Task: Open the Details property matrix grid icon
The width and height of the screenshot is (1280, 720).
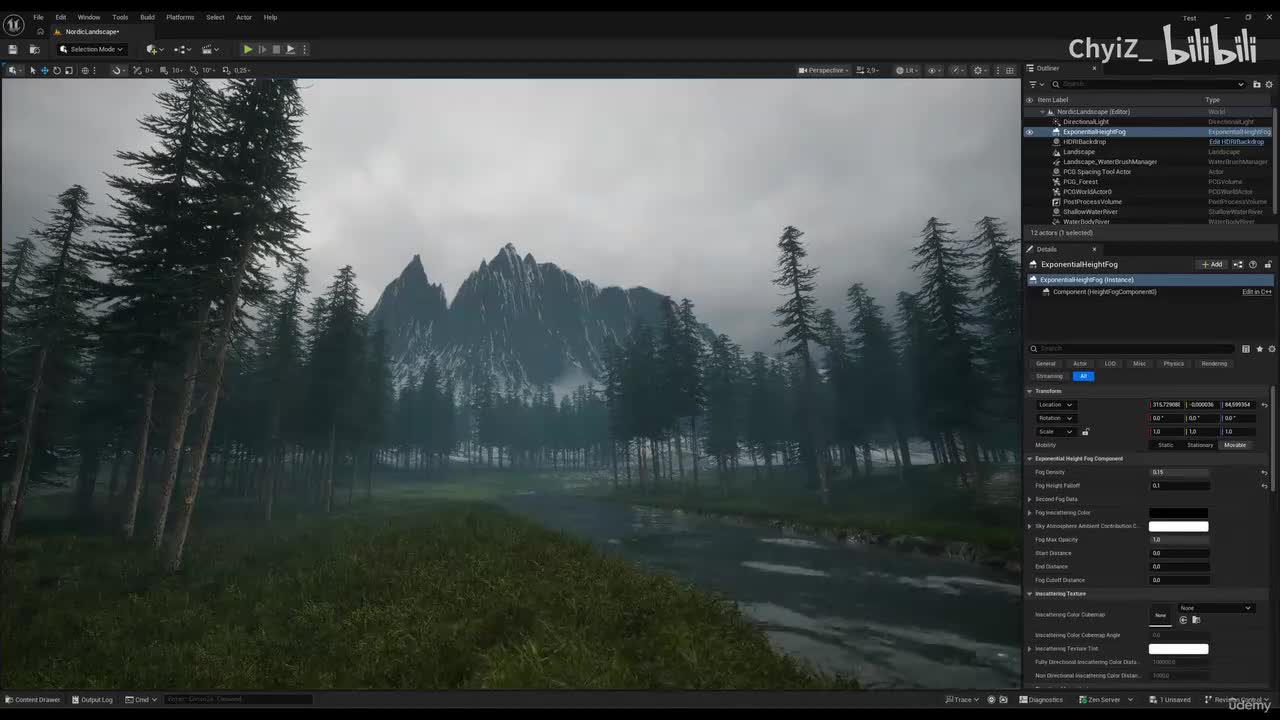Action: click(1245, 349)
